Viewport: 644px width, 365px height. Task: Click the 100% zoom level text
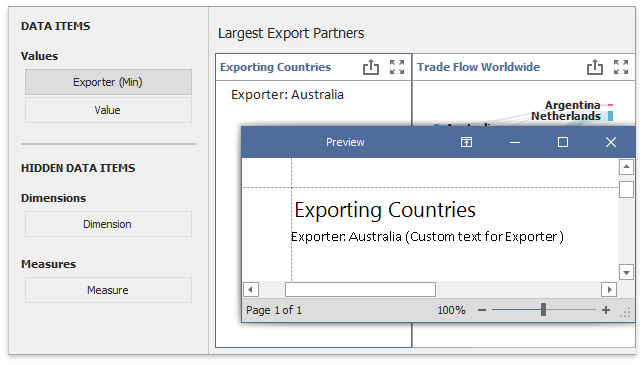(451, 310)
